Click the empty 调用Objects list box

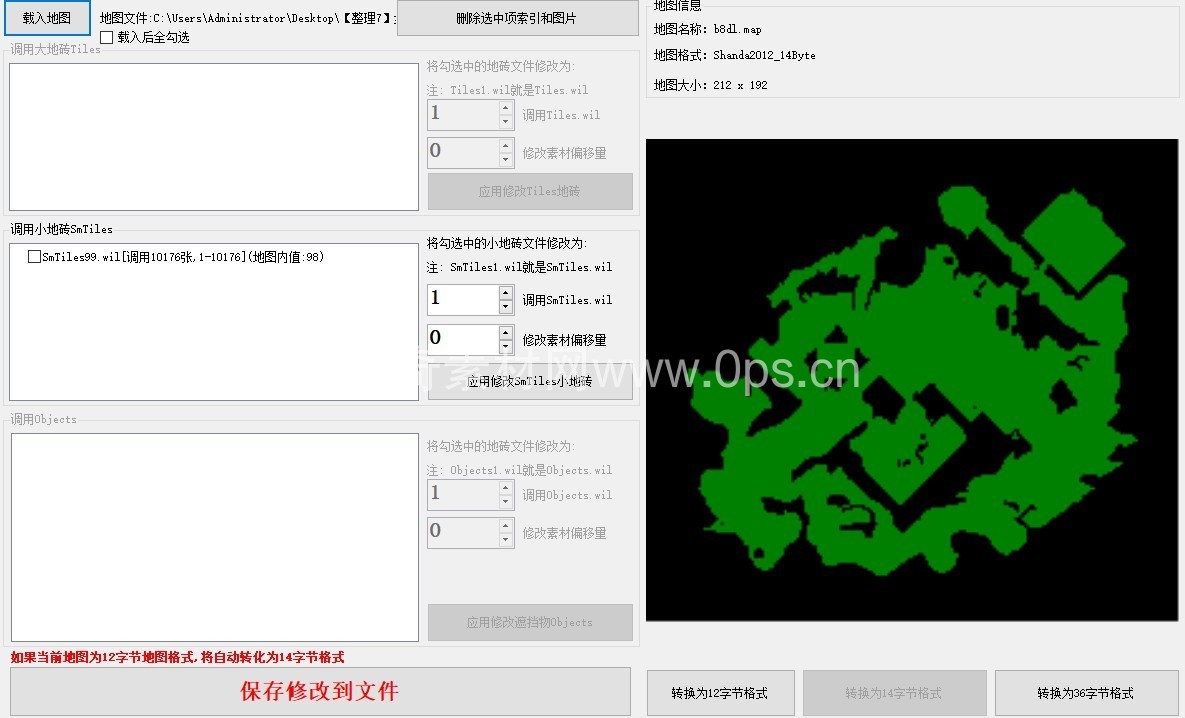tap(213, 537)
